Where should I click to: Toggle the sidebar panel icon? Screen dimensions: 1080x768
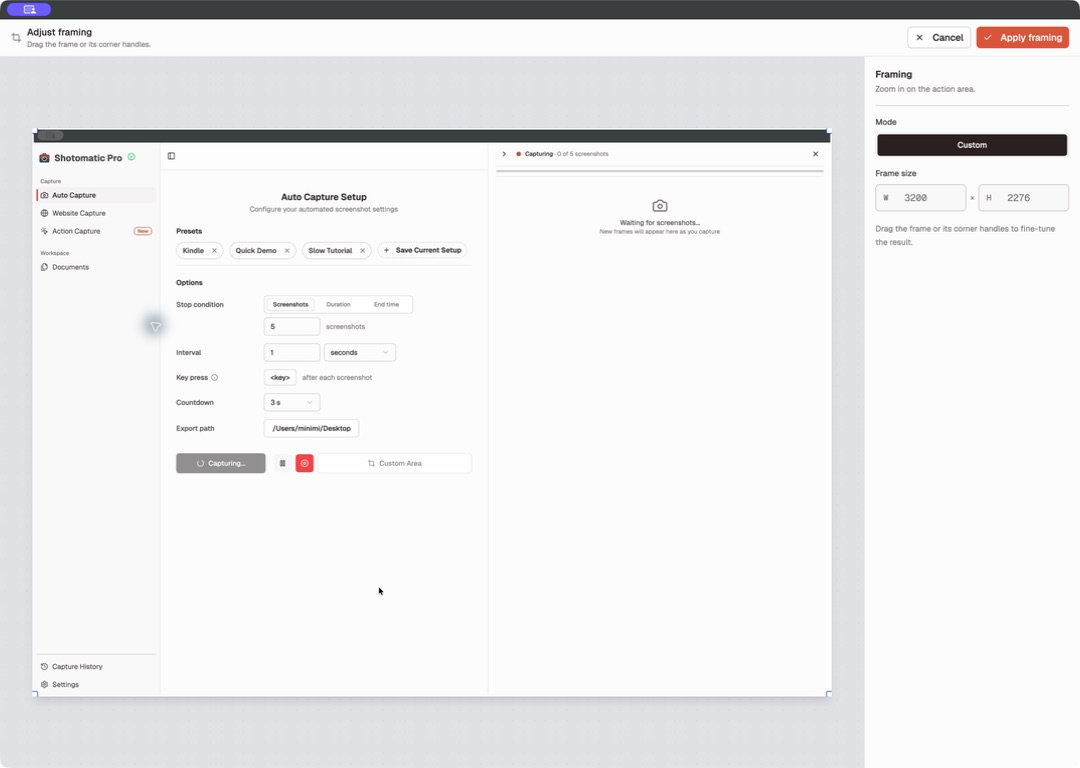172,156
